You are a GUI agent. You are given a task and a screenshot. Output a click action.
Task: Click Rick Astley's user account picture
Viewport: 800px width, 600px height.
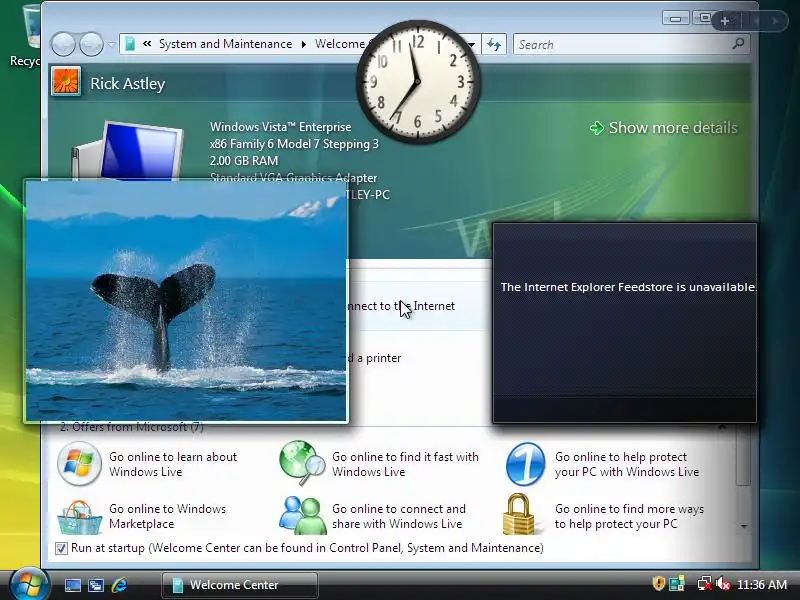66,82
